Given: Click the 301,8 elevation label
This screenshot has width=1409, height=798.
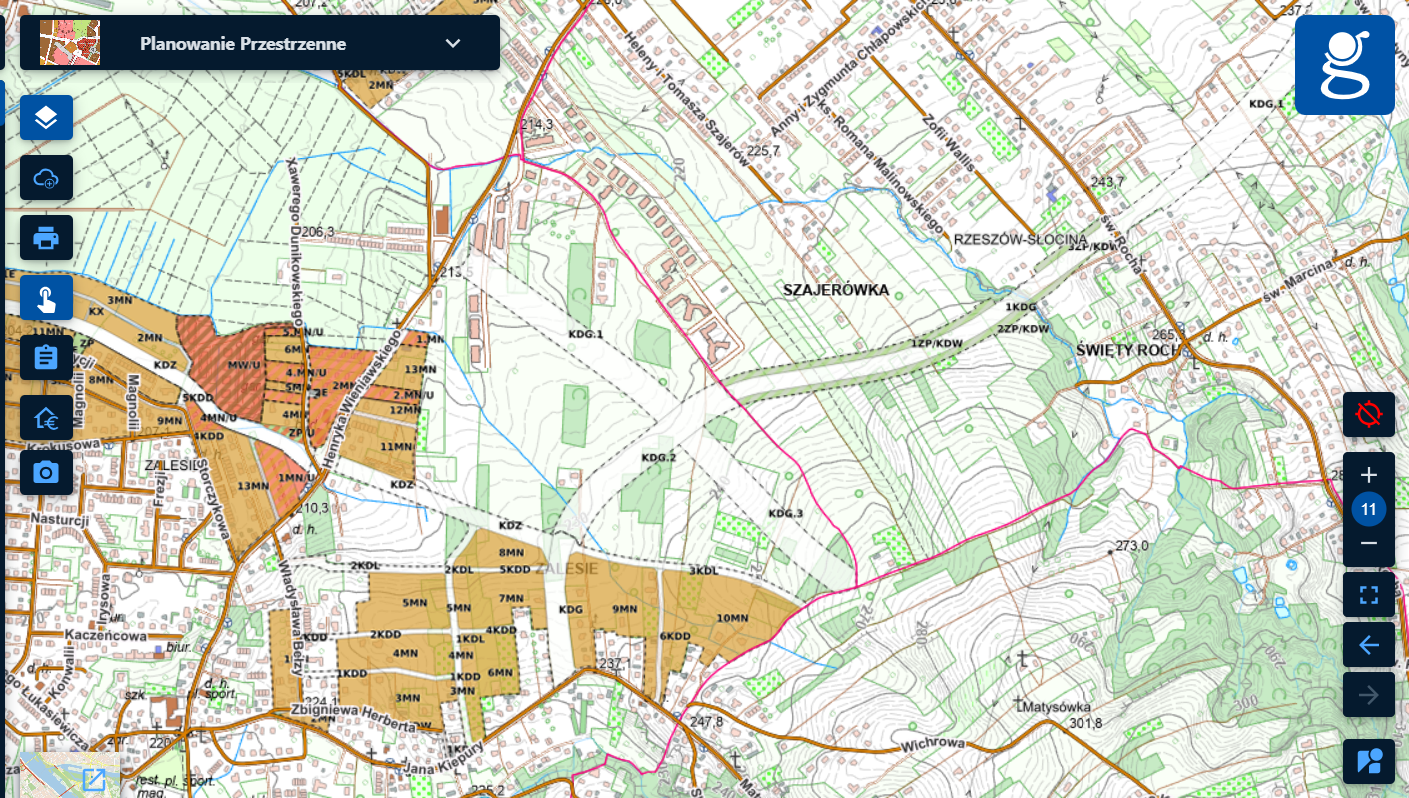Looking at the screenshot, I should point(1085,723).
